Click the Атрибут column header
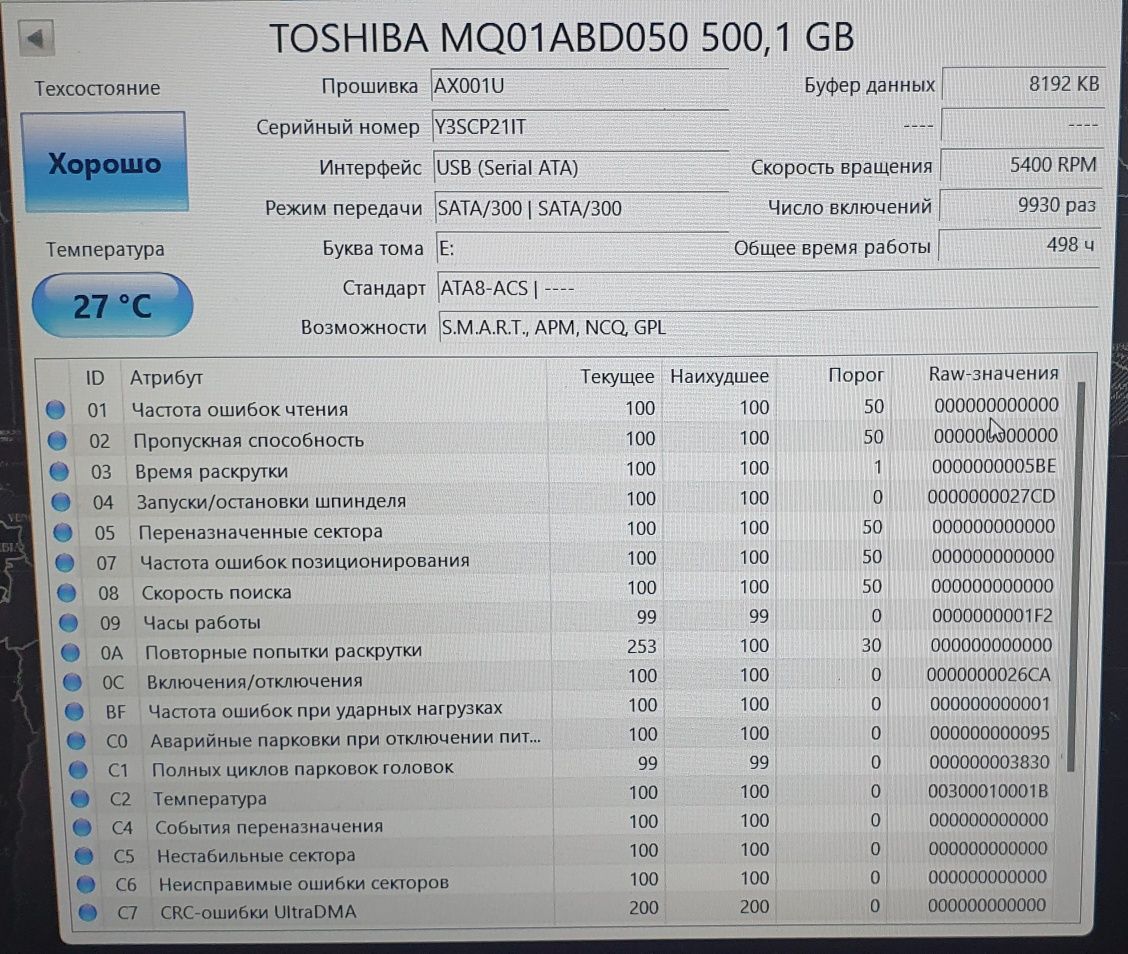This screenshot has width=1128, height=954. (166, 378)
